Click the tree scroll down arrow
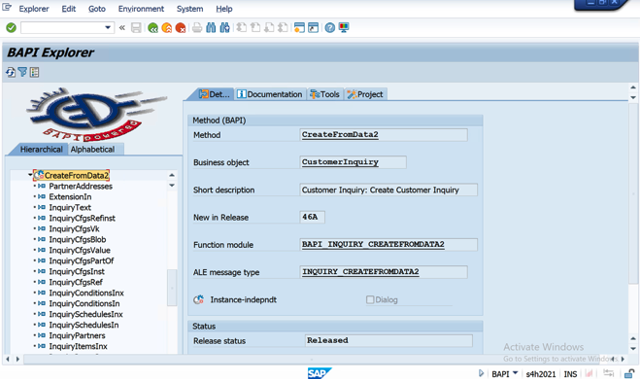Image resolution: width=640 pixels, height=379 pixels. (172, 185)
